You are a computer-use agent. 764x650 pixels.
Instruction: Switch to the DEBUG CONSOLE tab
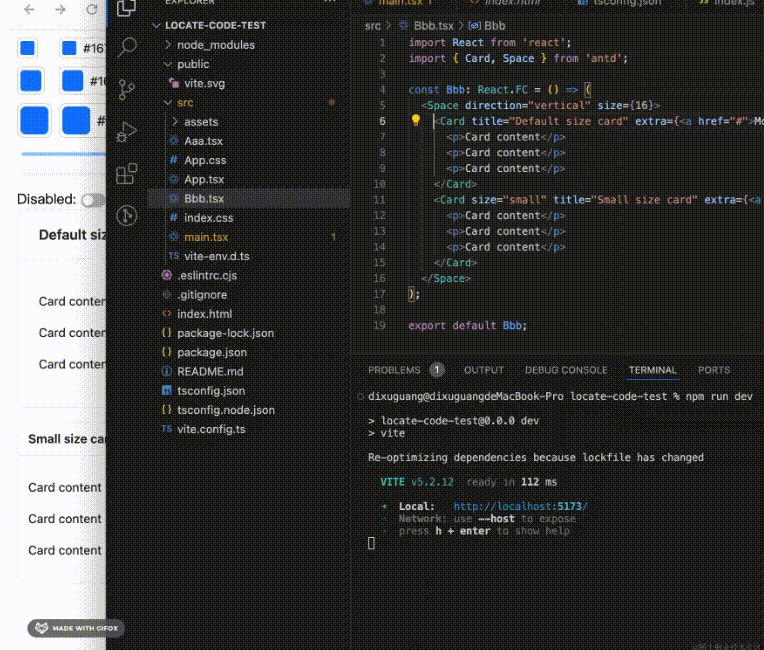pyautogui.click(x=566, y=370)
